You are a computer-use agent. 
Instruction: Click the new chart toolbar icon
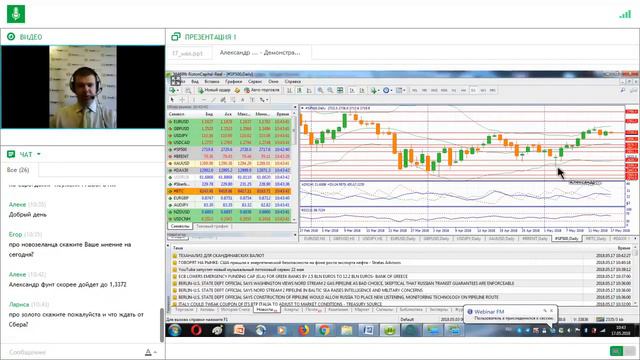pyautogui.click(x=173, y=90)
